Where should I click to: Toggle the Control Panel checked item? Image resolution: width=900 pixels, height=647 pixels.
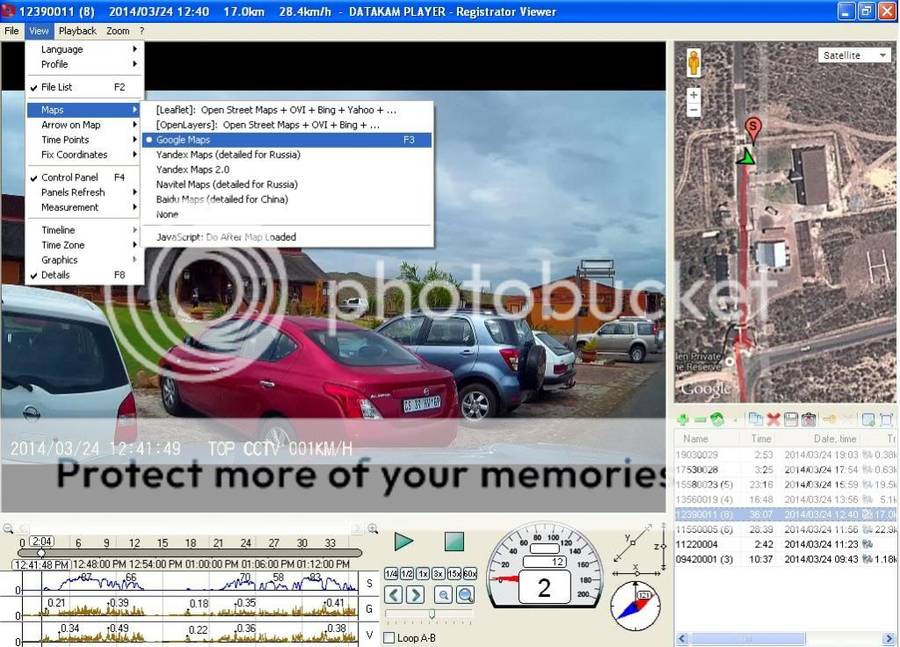click(x=69, y=177)
